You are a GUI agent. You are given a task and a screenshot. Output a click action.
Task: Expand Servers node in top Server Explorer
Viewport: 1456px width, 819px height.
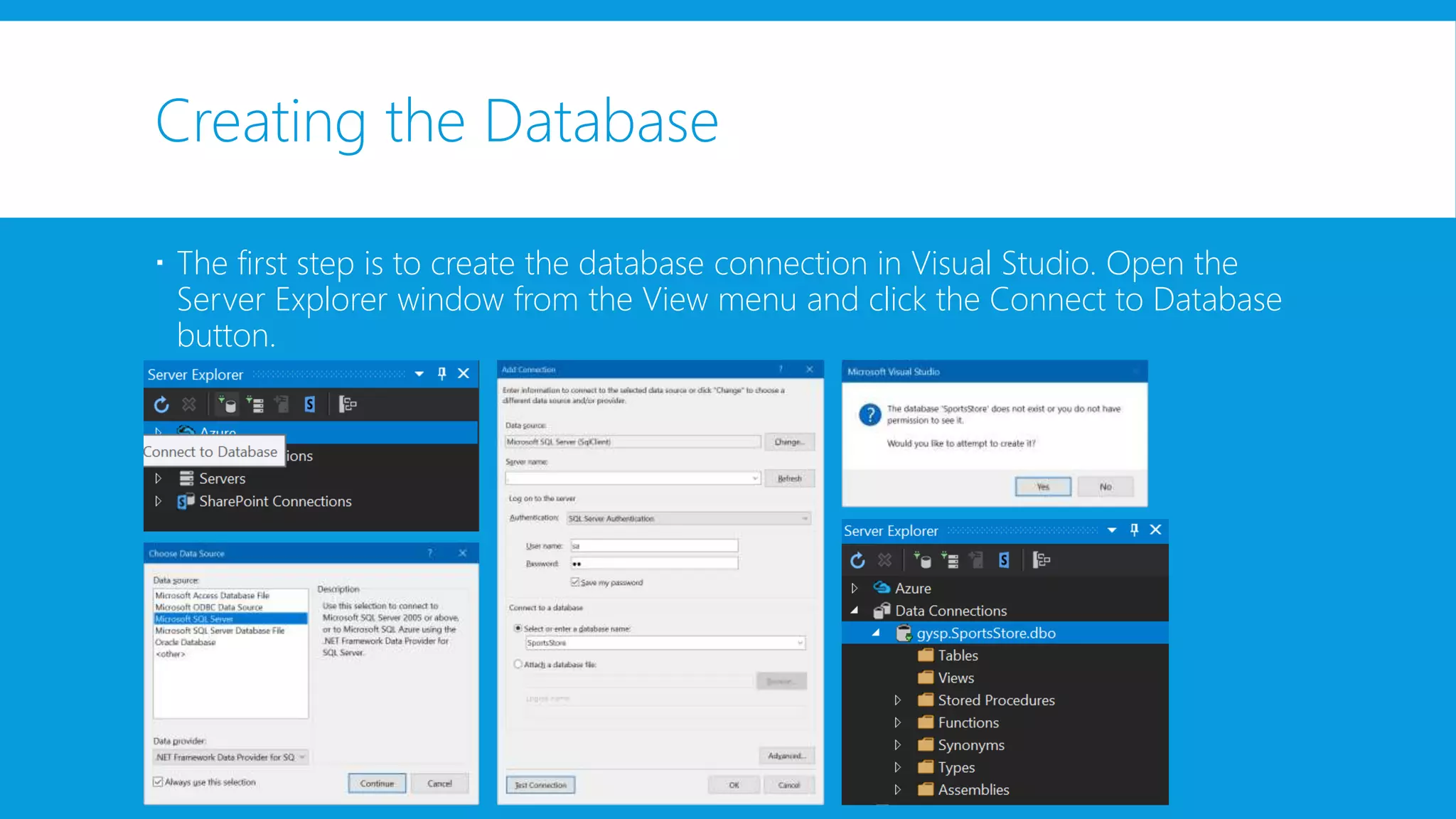point(159,478)
